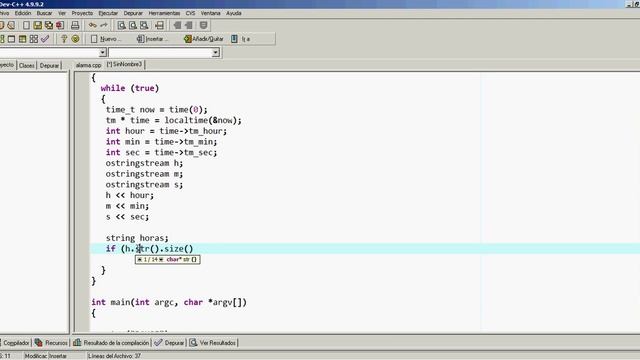Open the first class browser dropdown arrow
This screenshot has width=640, height=360.
coord(102,53)
